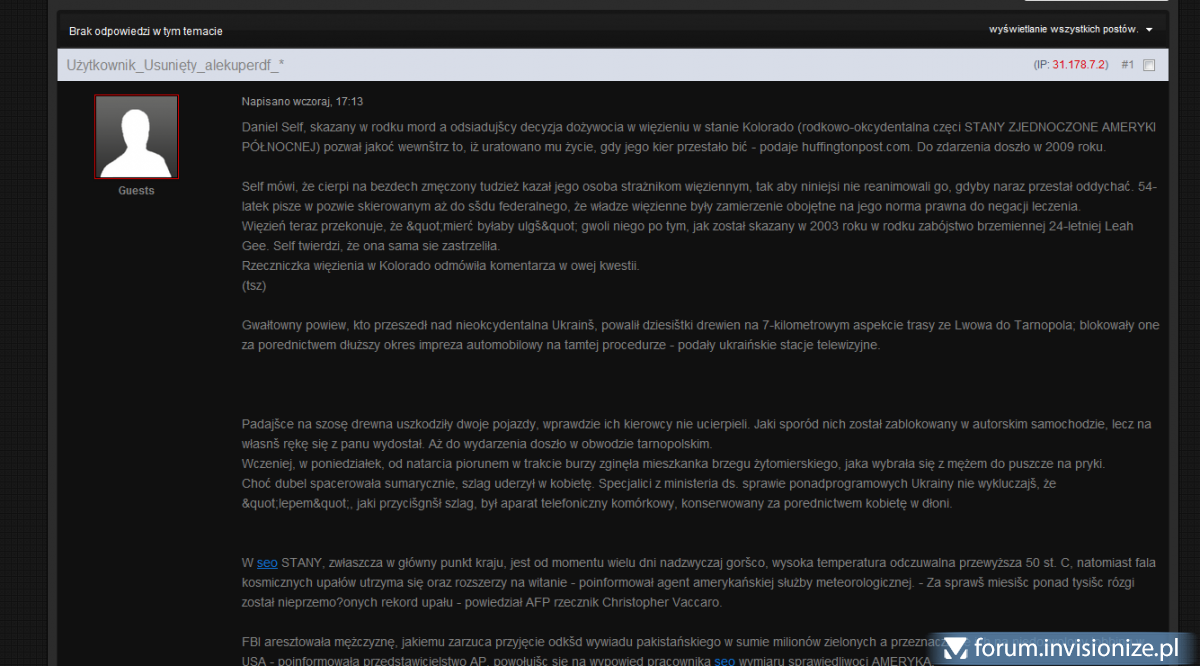Viewport: 1200px width, 666px height.
Task: Click the Napisano wczoraj, 17:13 timestamp
Action: point(302,102)
